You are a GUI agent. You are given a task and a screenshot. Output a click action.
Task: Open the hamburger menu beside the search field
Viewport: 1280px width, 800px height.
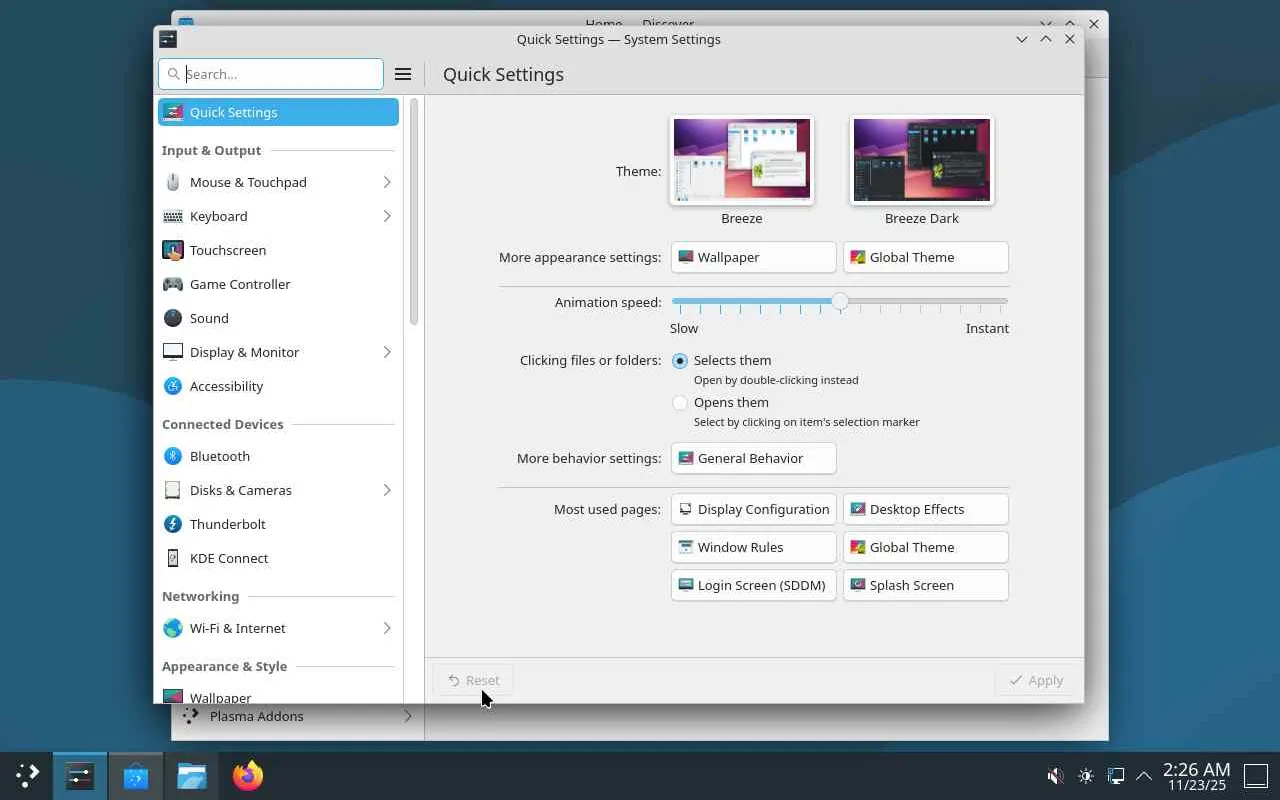click(403, 74)
